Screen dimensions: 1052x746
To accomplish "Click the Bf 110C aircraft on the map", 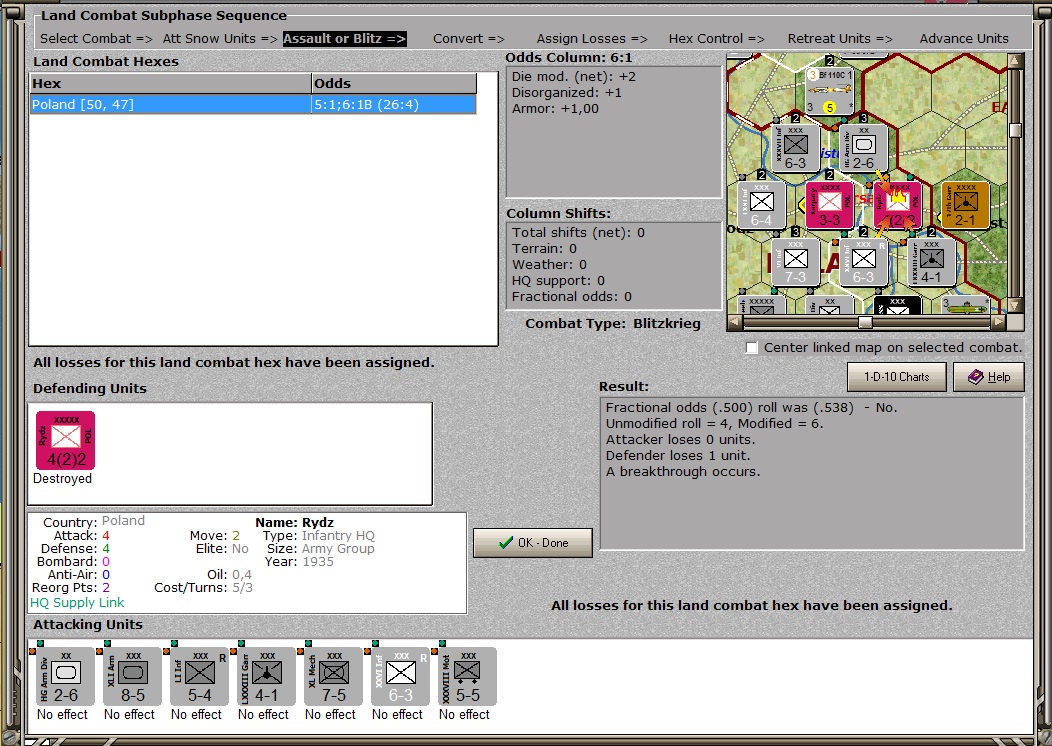I will (x=829, y=91).
